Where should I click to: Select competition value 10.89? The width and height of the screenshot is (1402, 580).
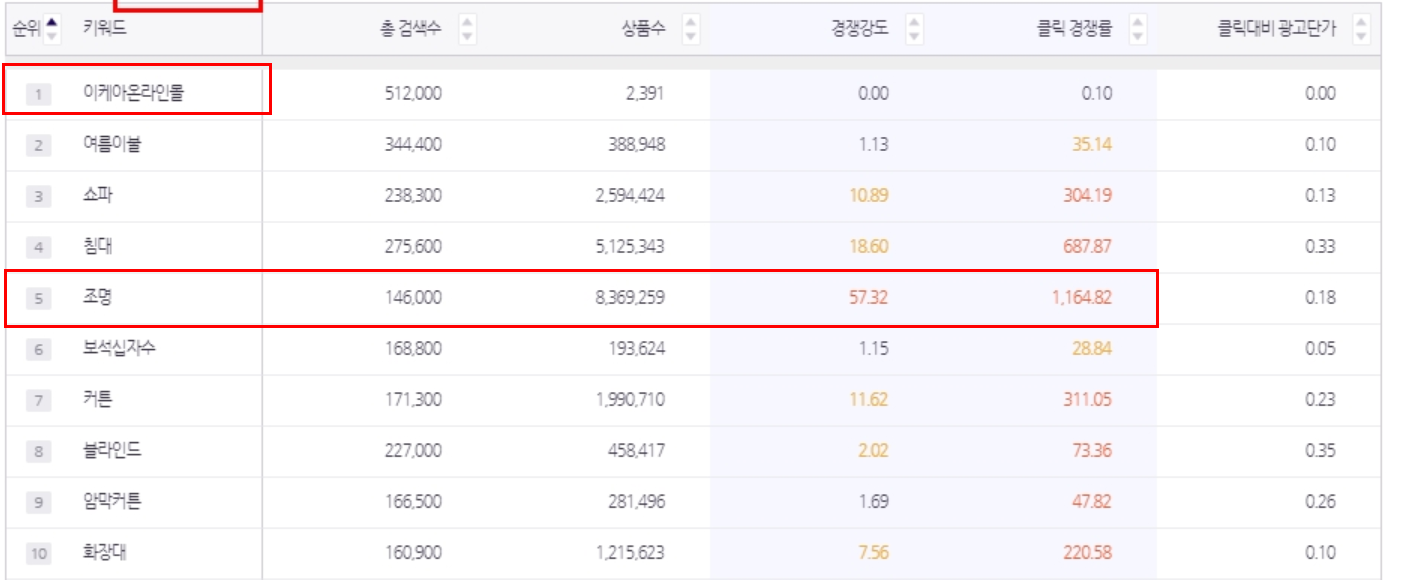click(x=869, y=196)
